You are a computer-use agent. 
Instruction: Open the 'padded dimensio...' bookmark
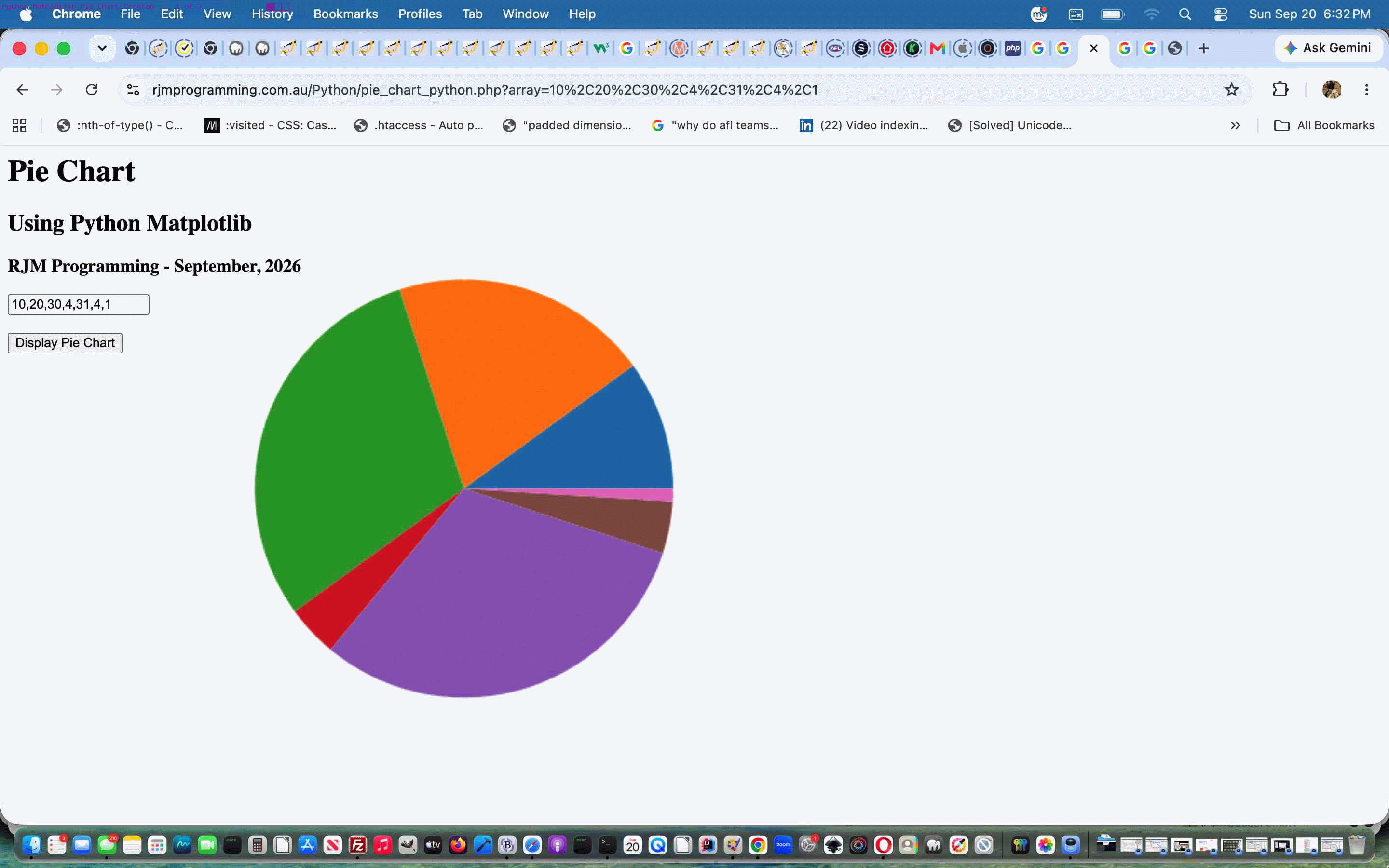567,125
